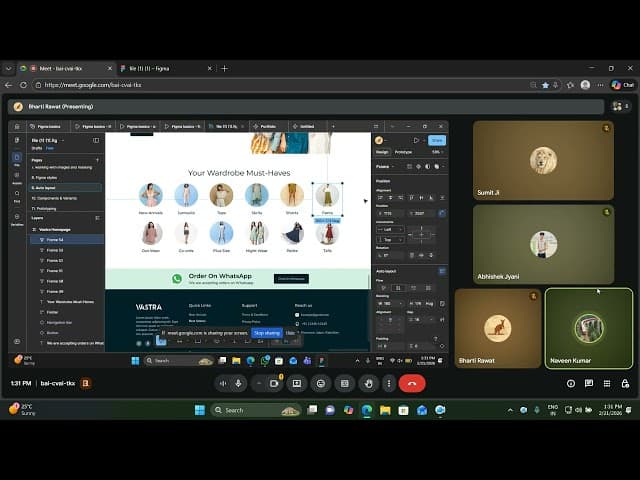
Task: Open the browser tab list dropdown
Action: tap(9, 68)
